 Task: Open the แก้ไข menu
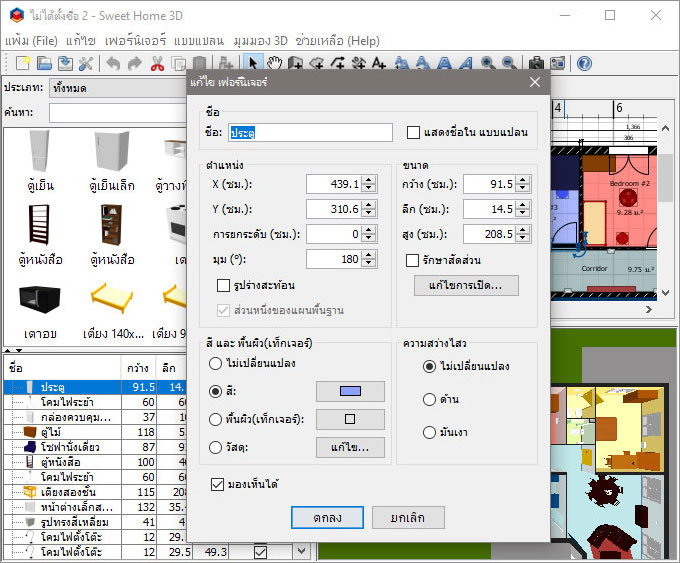pyautogui.click(x=81, y=41)
